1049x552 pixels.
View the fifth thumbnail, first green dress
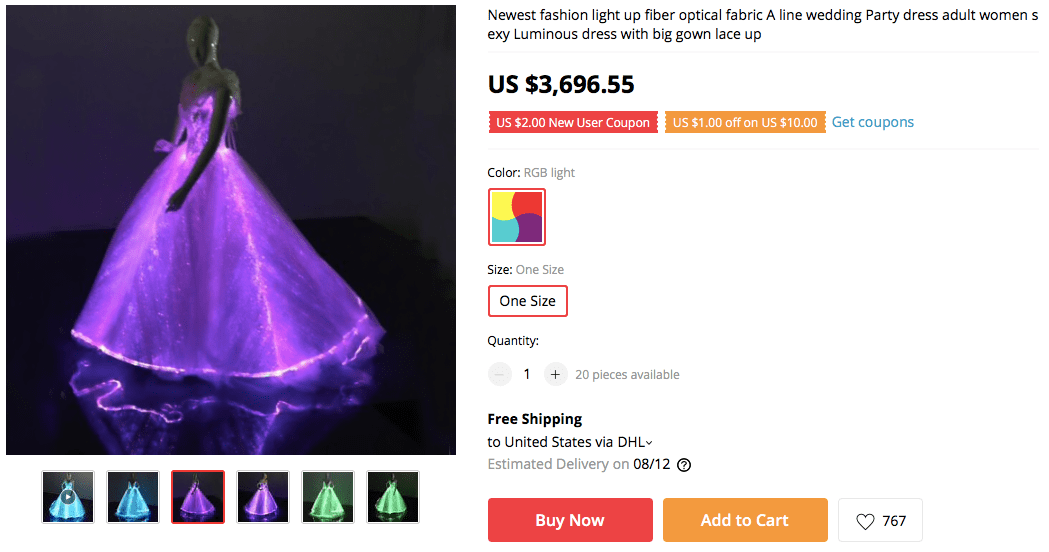[x=328, y=497]
